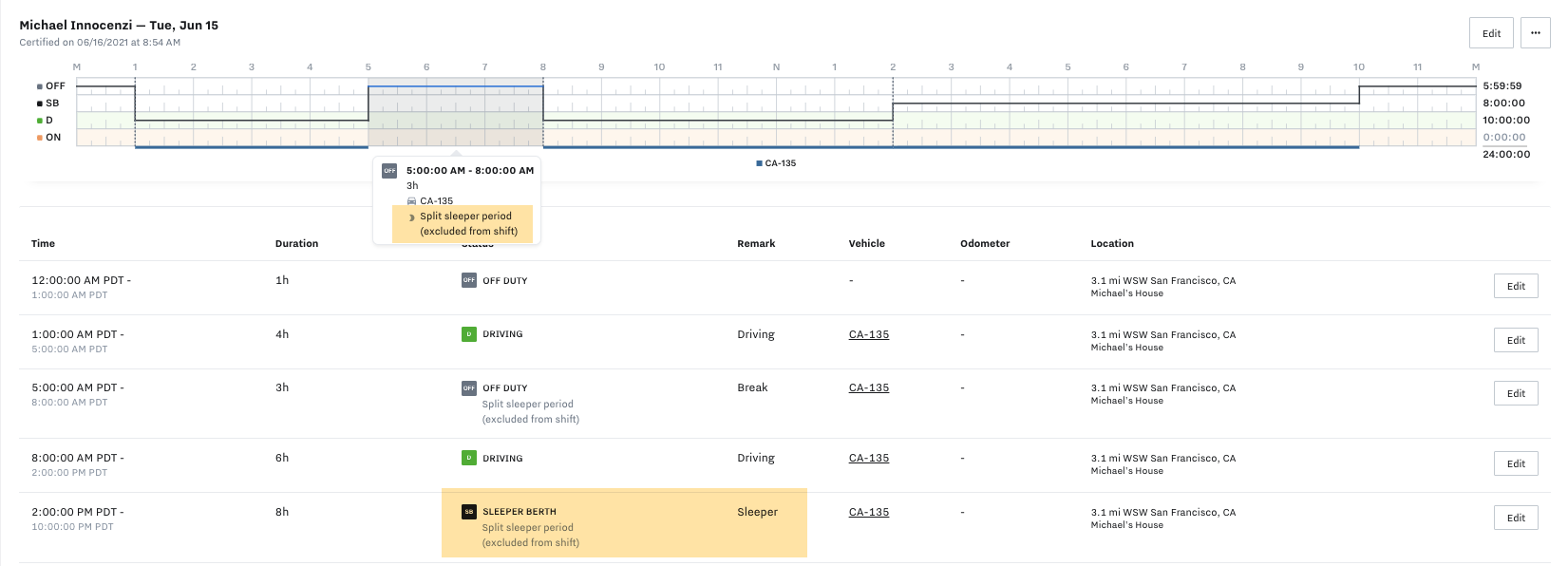Click the orange ON legend marker on graph

(x=39, y=138)
